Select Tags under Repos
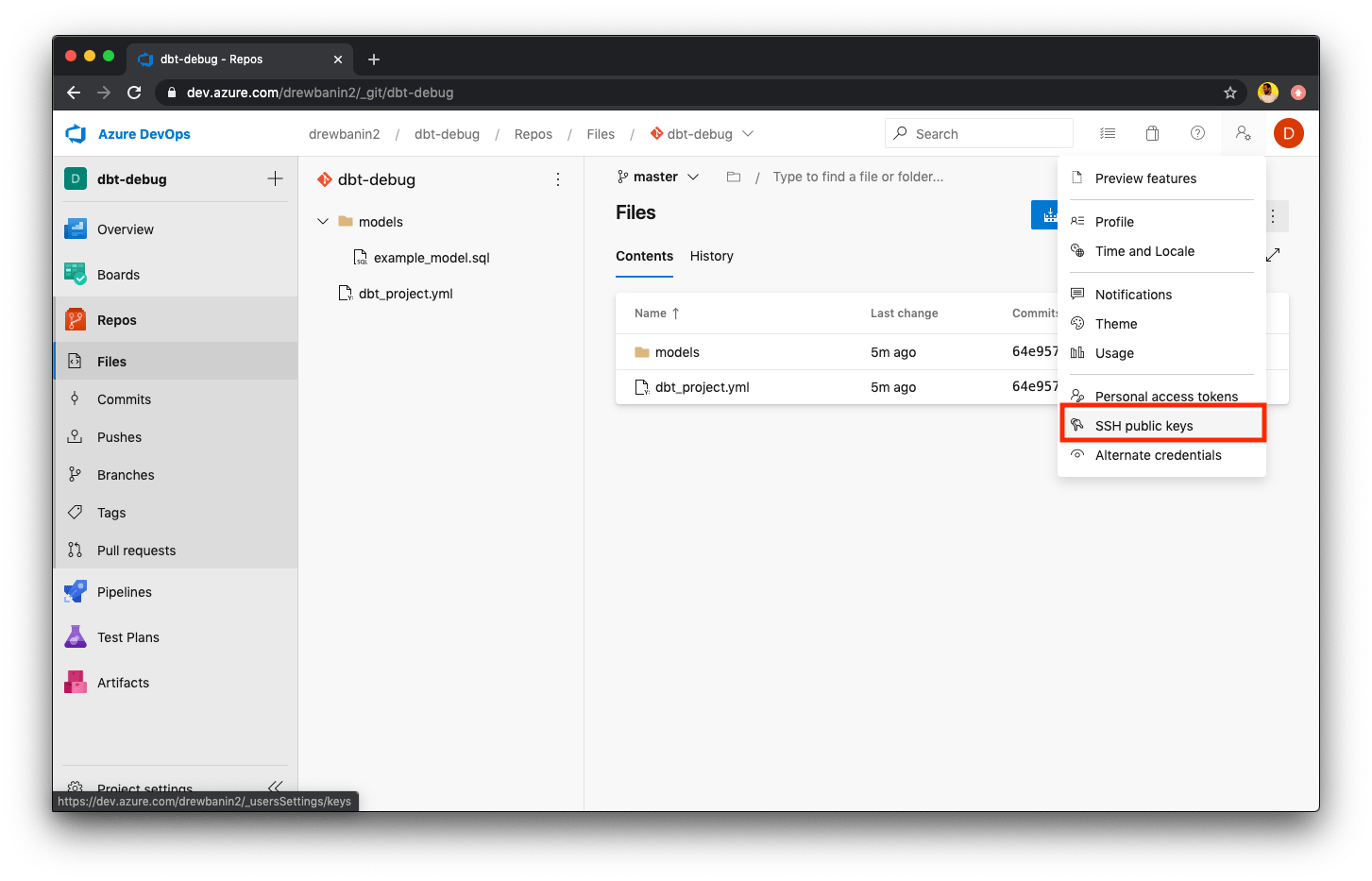Screen dimensions: 1372x881 tap(113, 512)
